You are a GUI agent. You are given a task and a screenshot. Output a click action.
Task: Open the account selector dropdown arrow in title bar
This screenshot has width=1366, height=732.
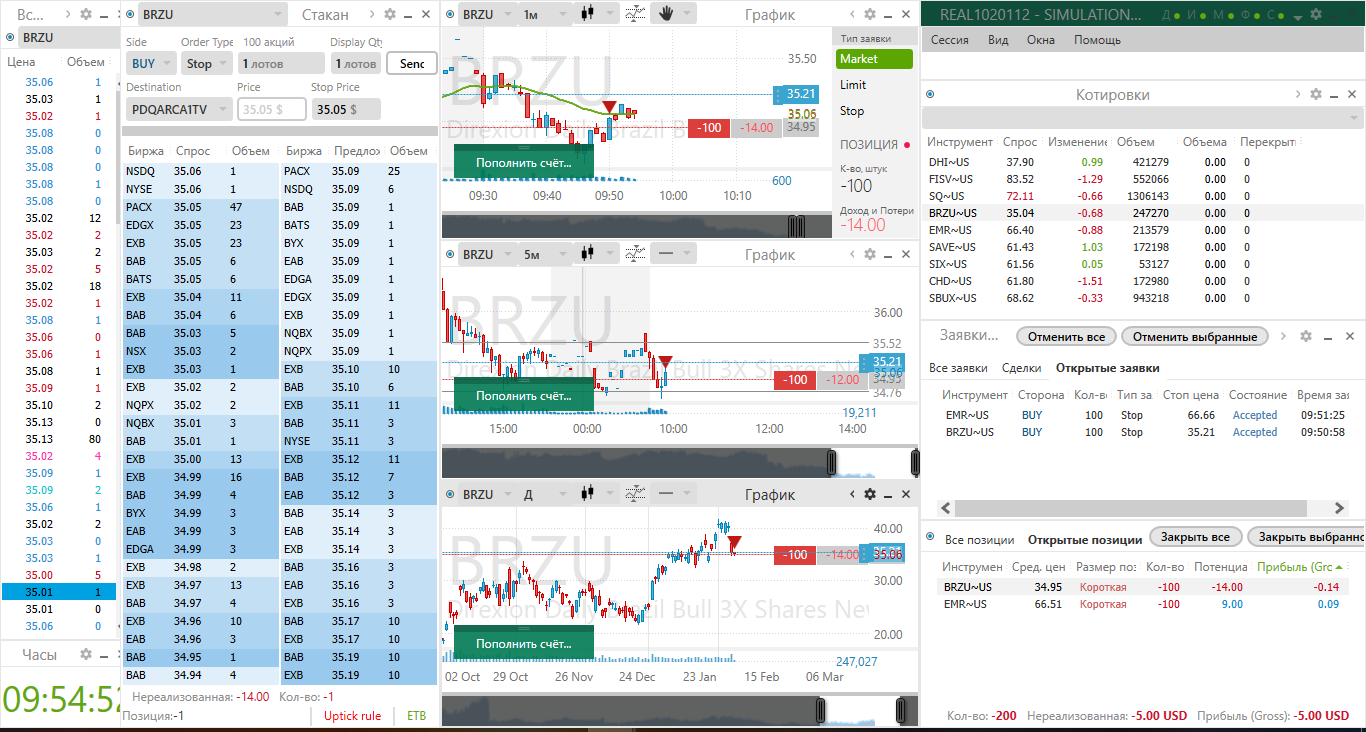point(1297,17)
